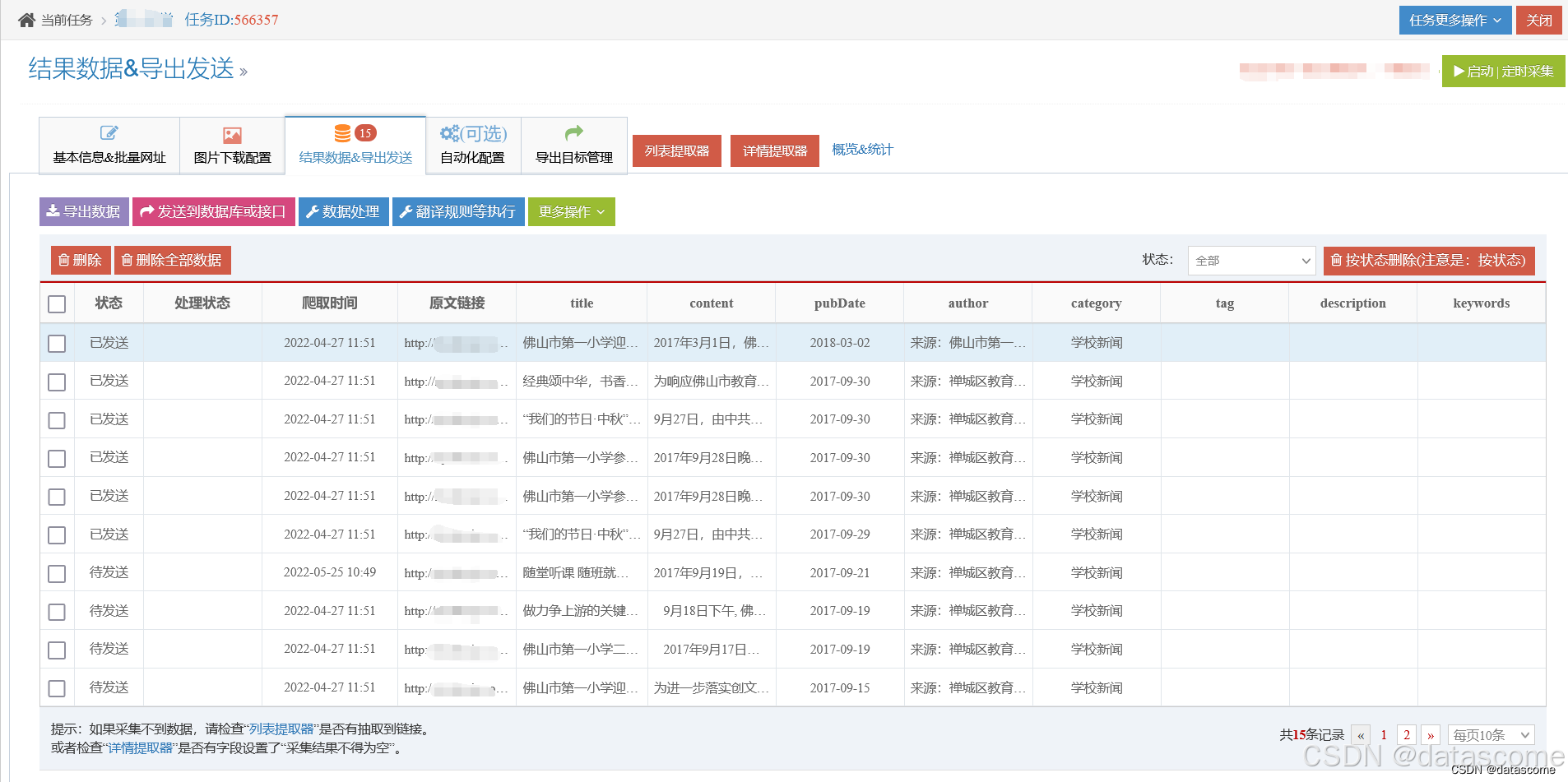The width and height of the screenshot is (1568, 782).
Task: Click the content cell 2017年9月17日…
Action: point(712,650)
